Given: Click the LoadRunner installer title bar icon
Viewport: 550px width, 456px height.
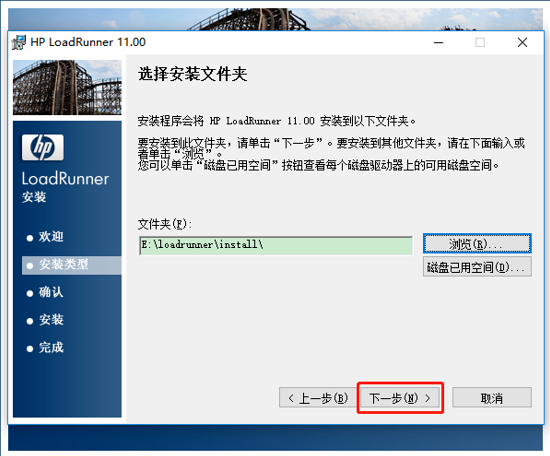Looking at the screenshot, I should [x=19, y=42].
